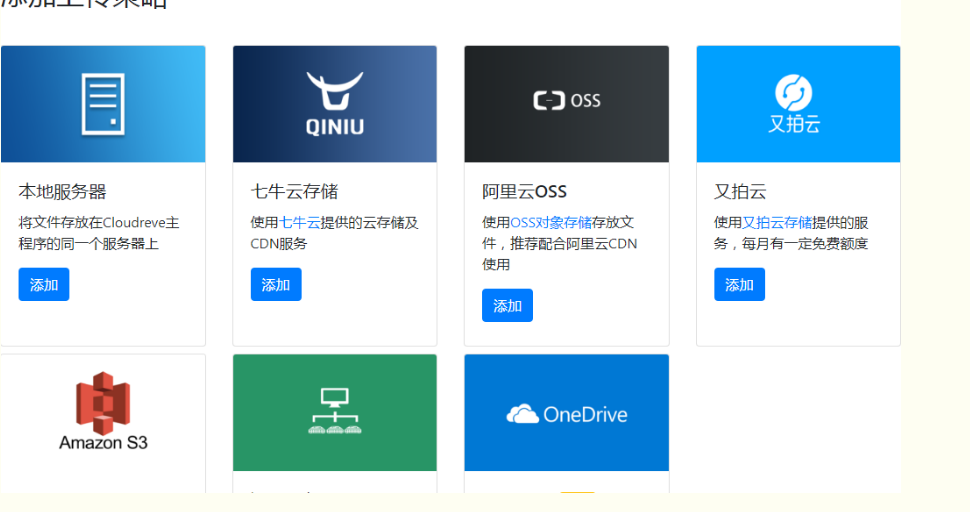The width and height of the screenshot is (970, 512).
Task: Click the QINIU bull logo
Action: (x=335, y=103)
